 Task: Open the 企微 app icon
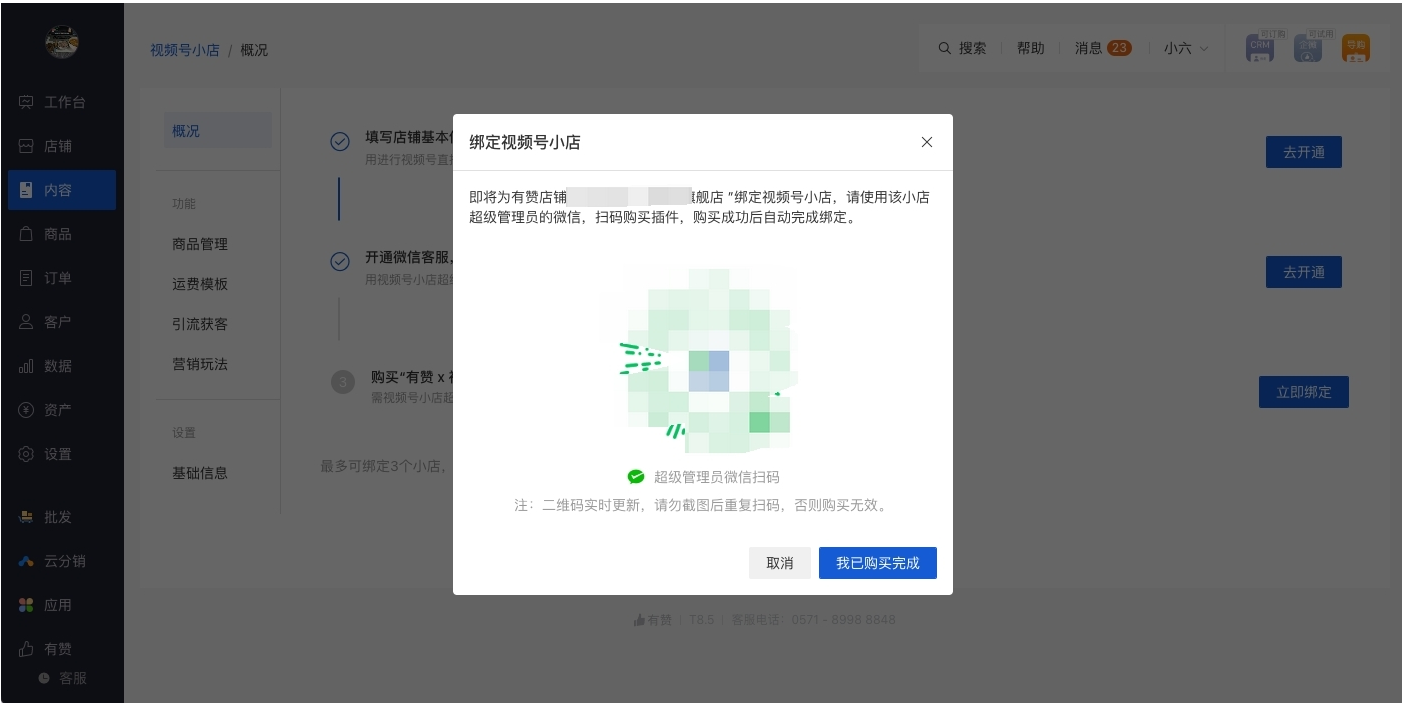click(x=1308, y=48)
